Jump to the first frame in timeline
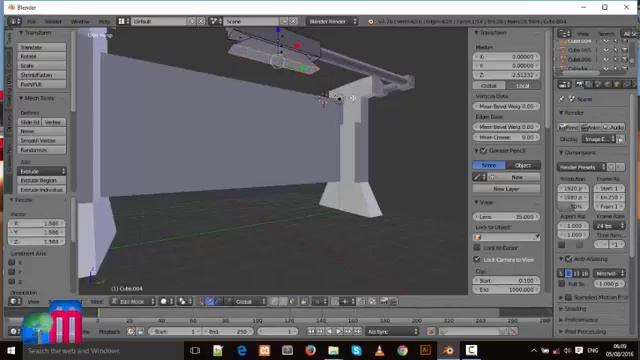This screenshot has height=360, width=640. click(x=311, y=332)
